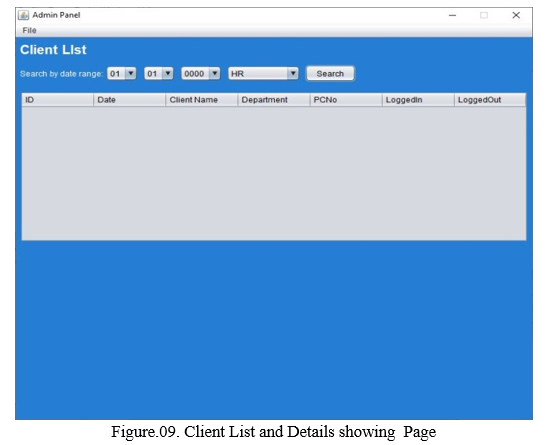Open the HR department combo box arrow
552x445 pixels.
(x=293, y=74)
